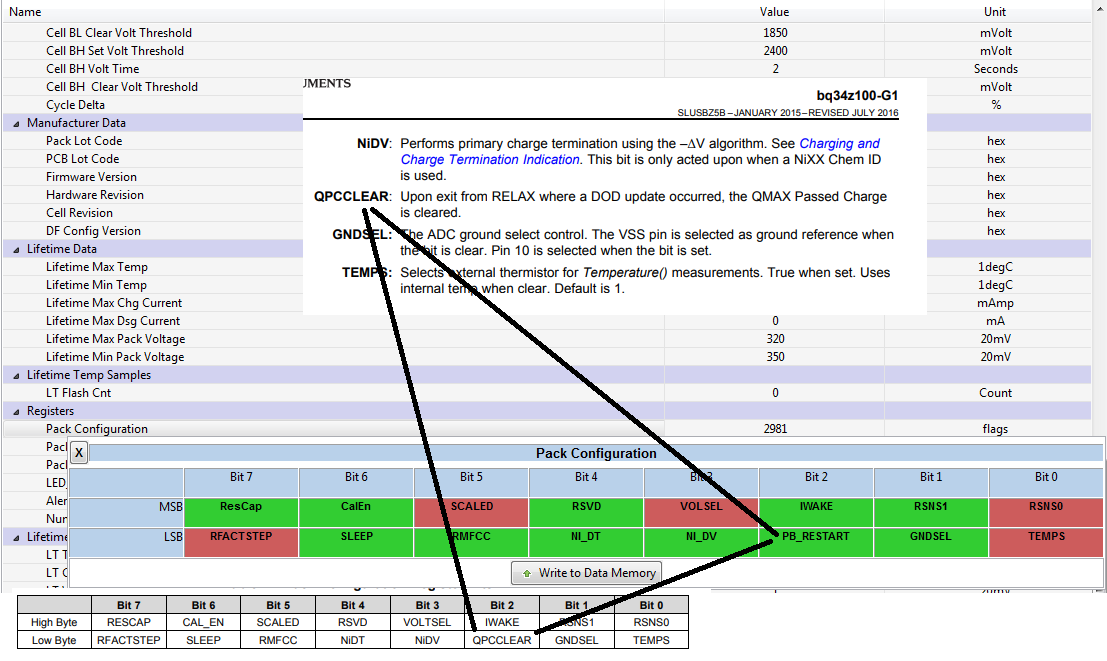Image resolution: width=1107 pixels, height=661 pixels.
Task: Toggle the RSNS0 bit in panel
Action: (x=1046, y=512)
